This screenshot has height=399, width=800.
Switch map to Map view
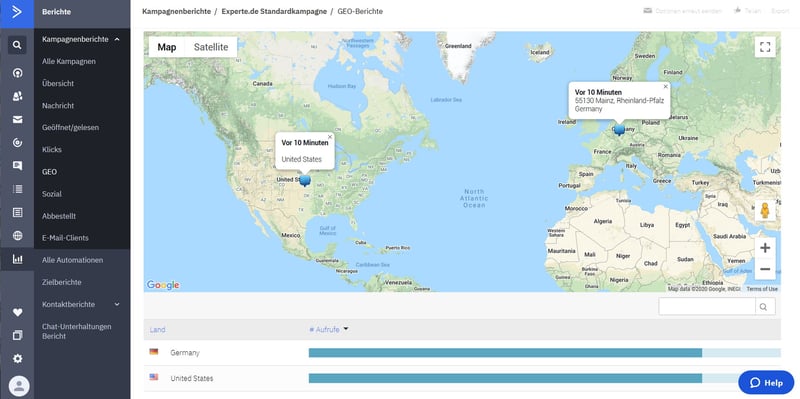[x=167, y=47]
